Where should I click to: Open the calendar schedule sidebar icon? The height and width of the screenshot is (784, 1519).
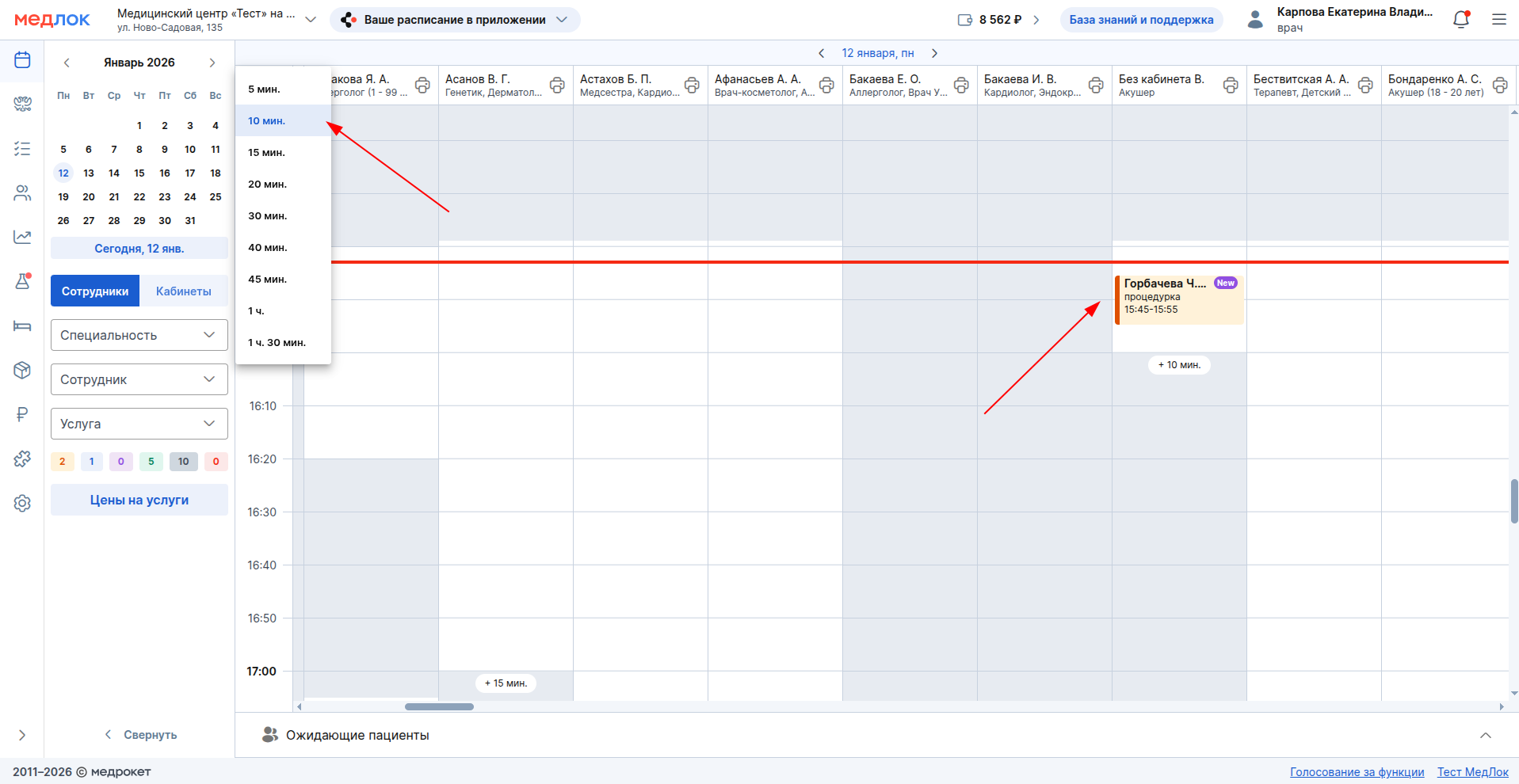[x=22, y=60]
